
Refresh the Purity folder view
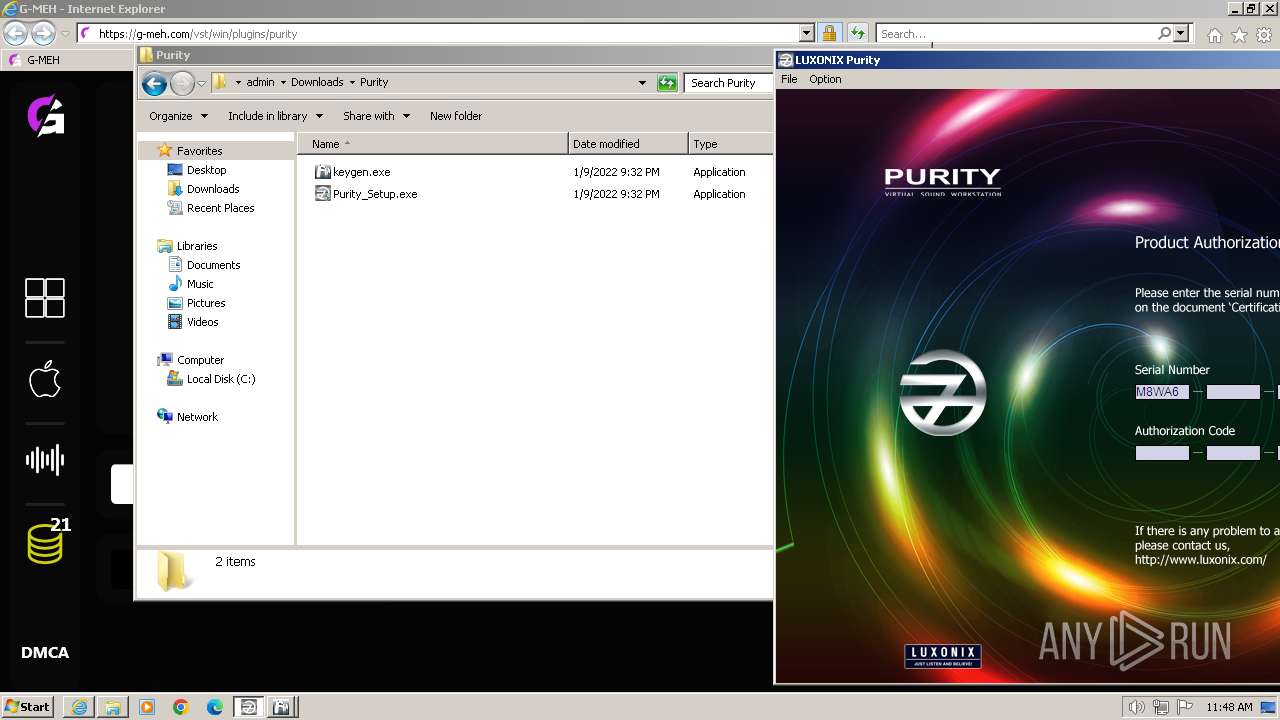pyautogui.click(x=667, y=83)
